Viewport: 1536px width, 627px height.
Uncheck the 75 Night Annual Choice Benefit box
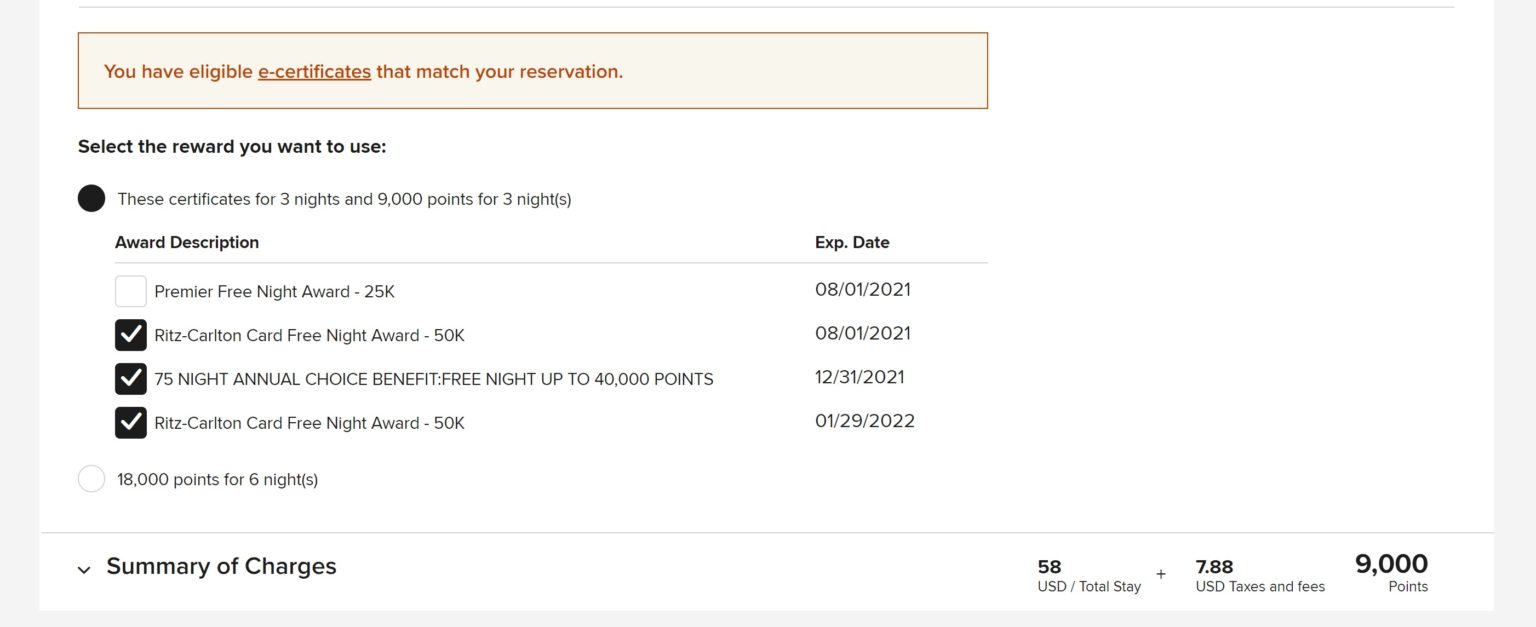(131, 379)
